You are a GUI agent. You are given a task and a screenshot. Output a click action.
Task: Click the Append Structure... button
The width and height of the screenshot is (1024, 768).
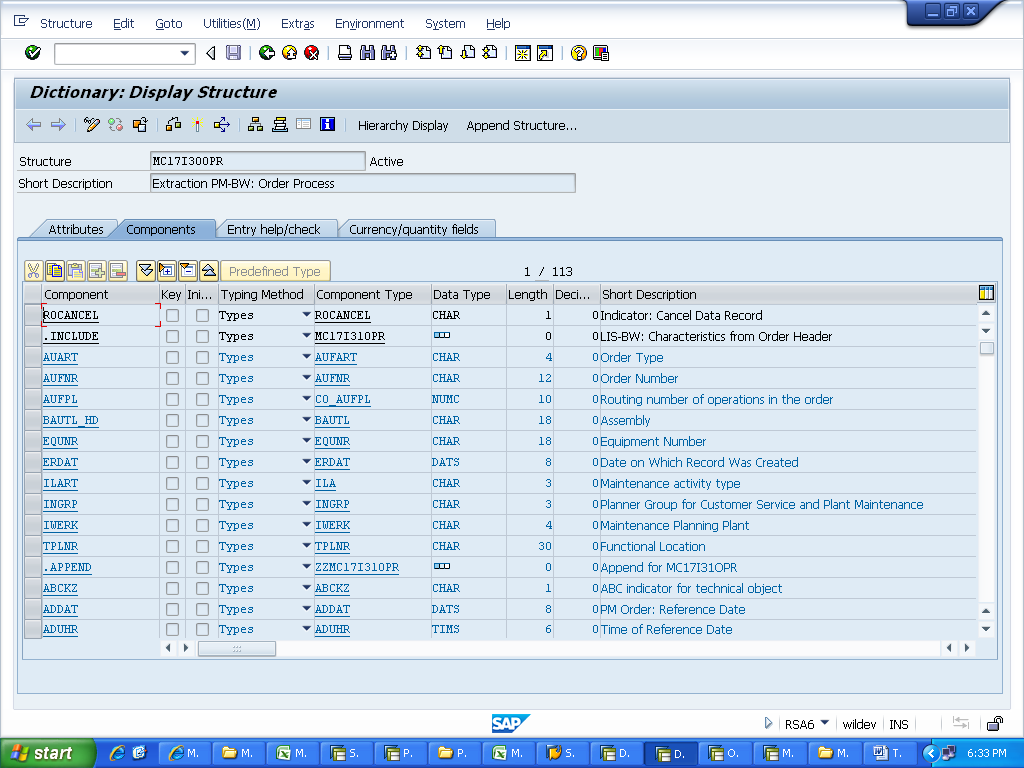tap(521, 125)
